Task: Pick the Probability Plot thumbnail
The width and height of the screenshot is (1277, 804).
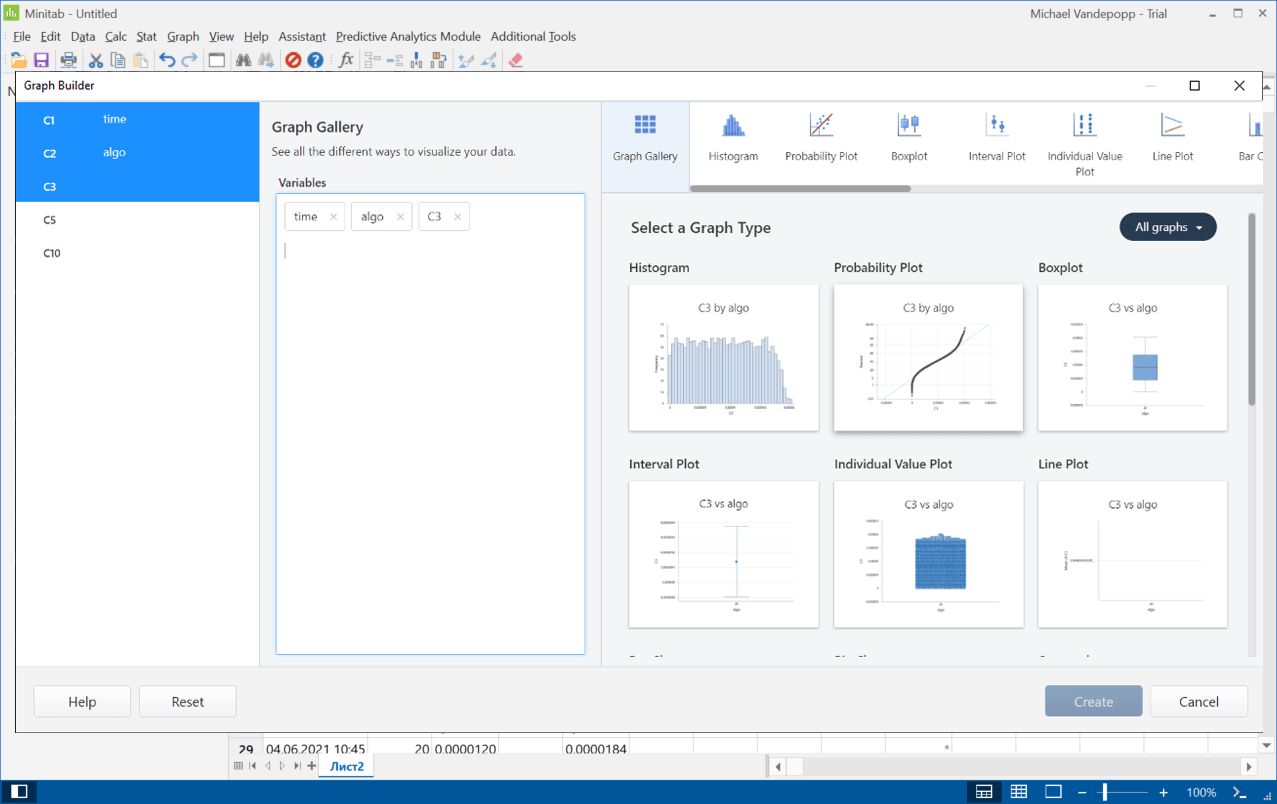Action: click(x=928, y=358)
